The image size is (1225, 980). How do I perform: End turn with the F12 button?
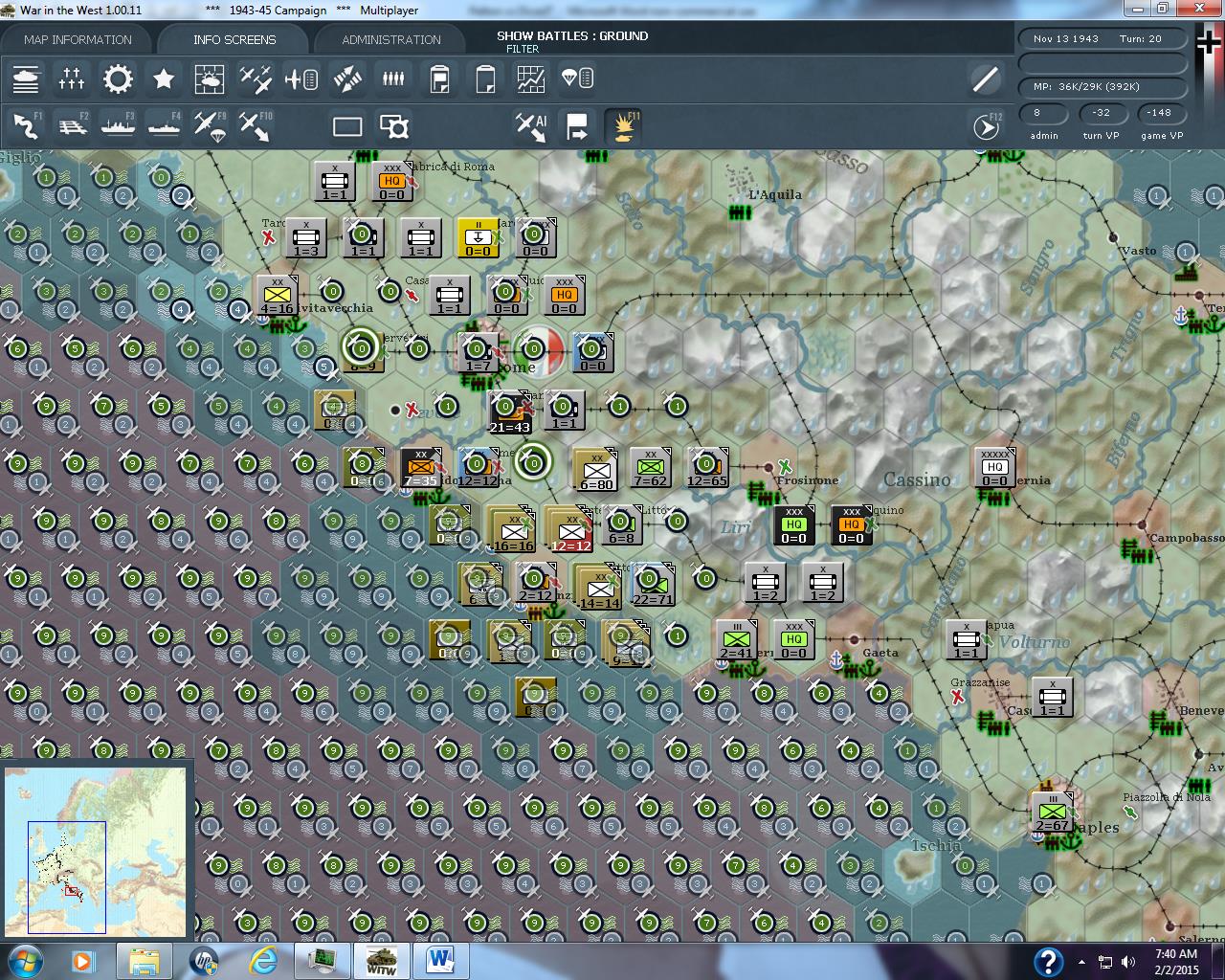pos(986,126)
